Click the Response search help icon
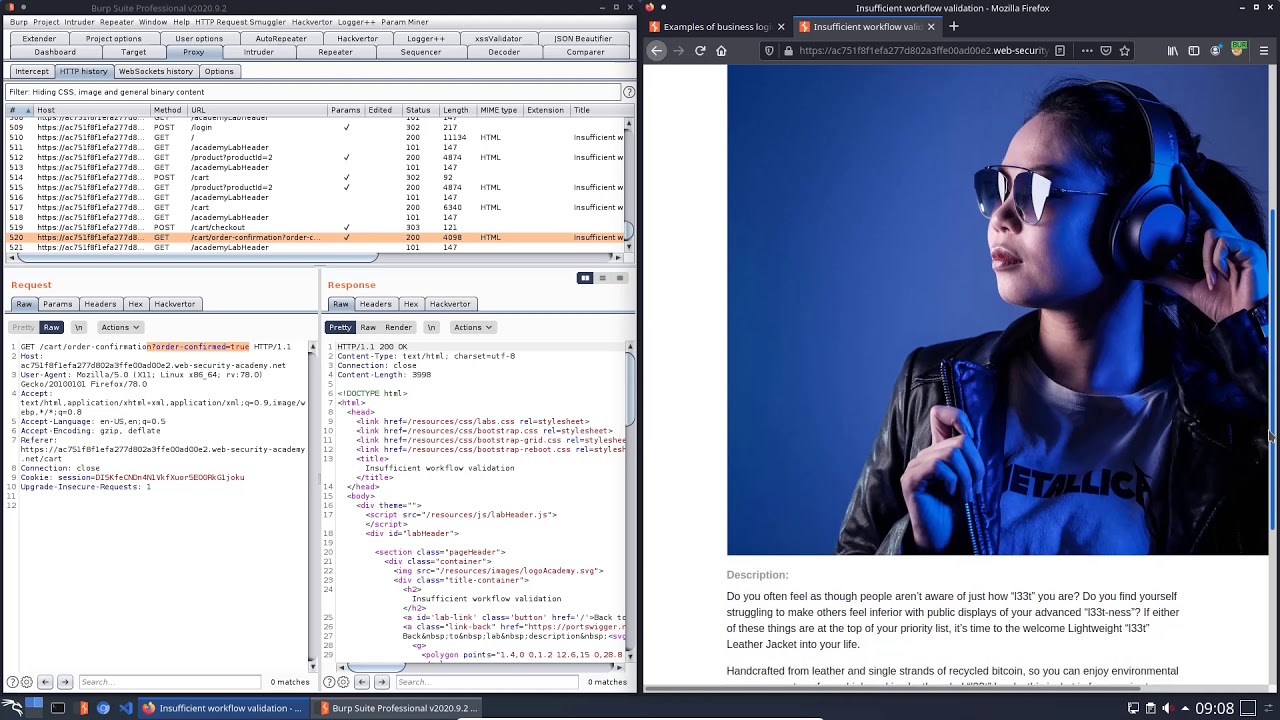Screen dimensions: 1280x720 (329, 682)
